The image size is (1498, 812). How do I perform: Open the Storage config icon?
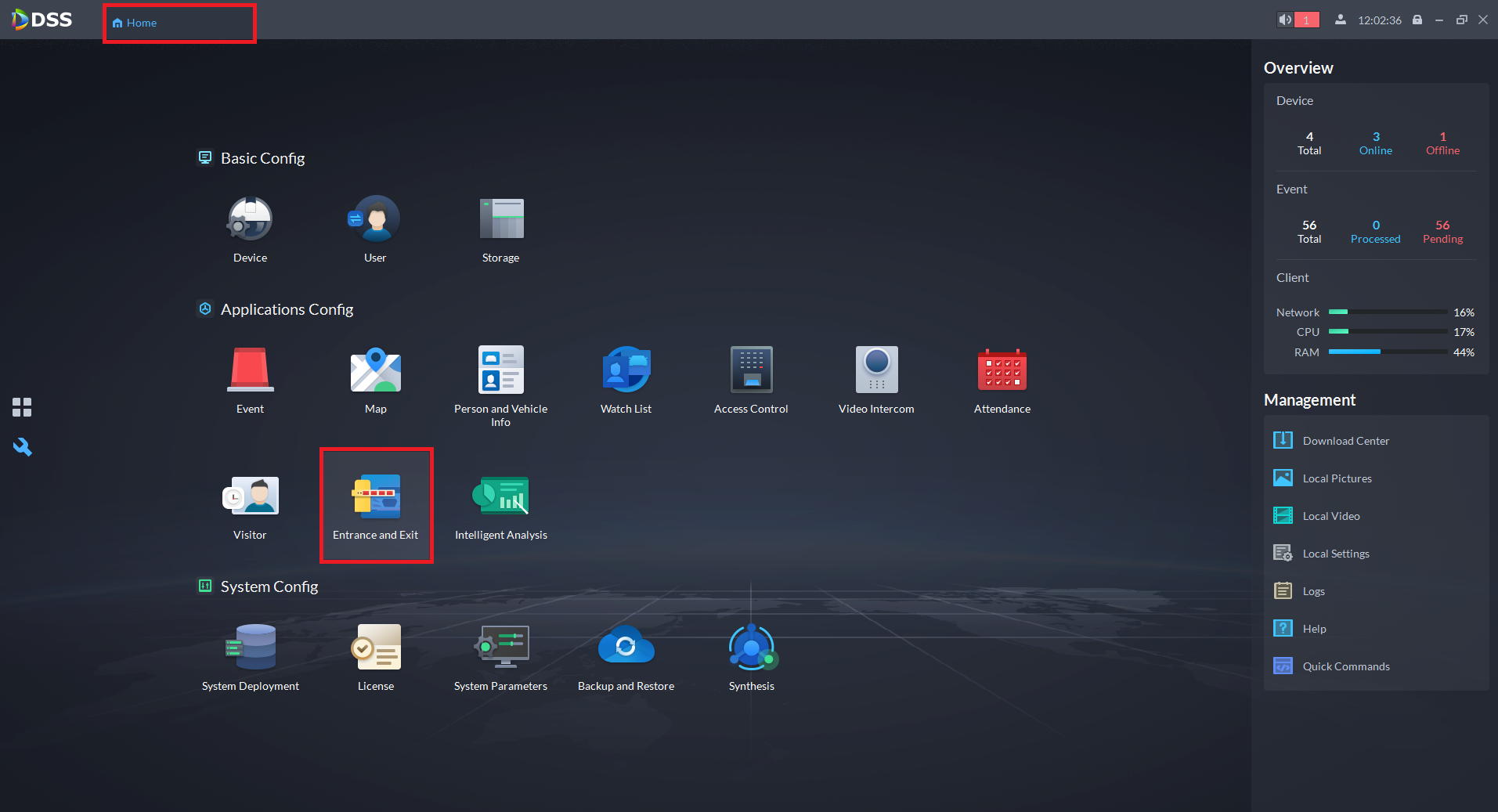pos(501,219)
